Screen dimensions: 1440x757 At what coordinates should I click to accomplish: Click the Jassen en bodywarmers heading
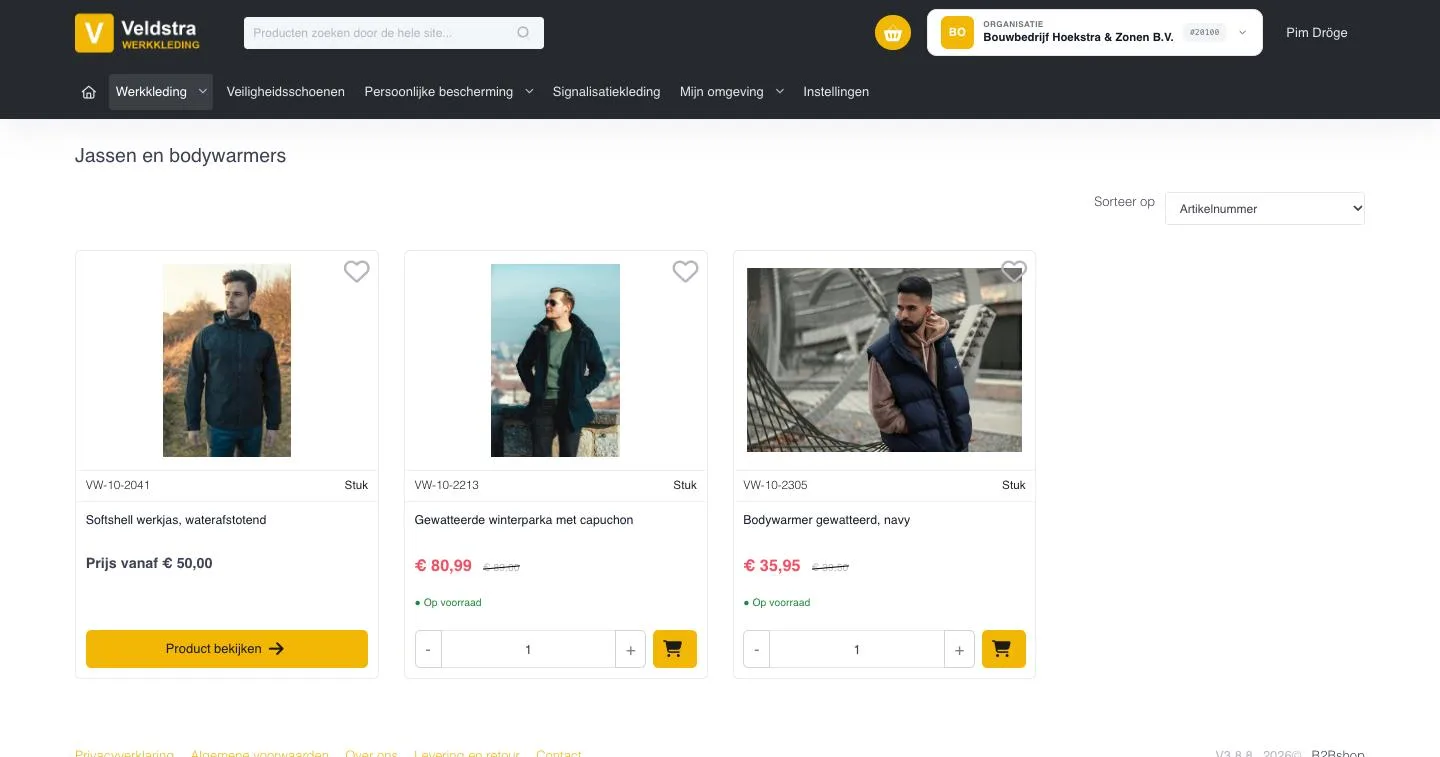coord(180,156)
